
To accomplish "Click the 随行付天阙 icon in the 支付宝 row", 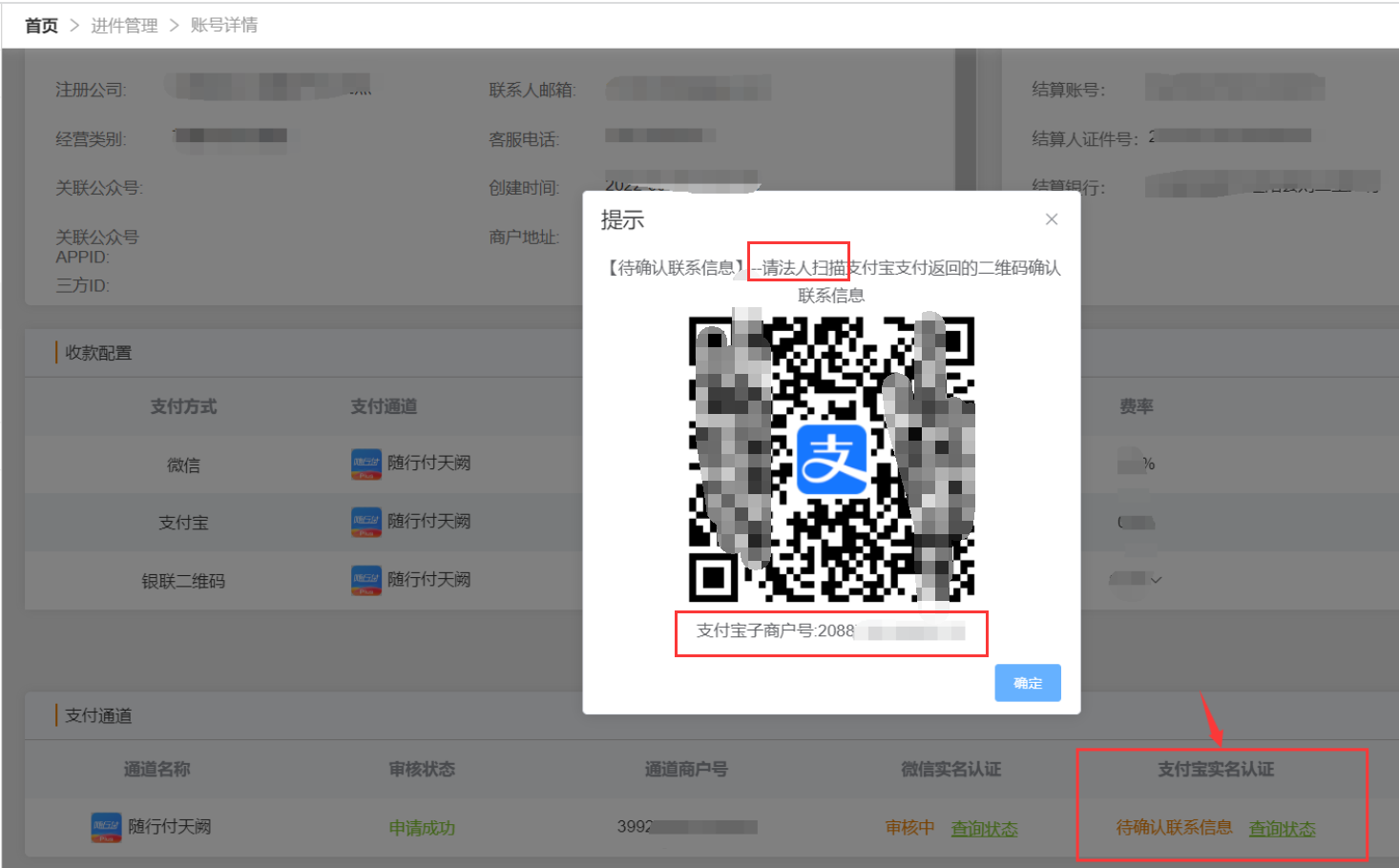I will click(x=365, y=522).
